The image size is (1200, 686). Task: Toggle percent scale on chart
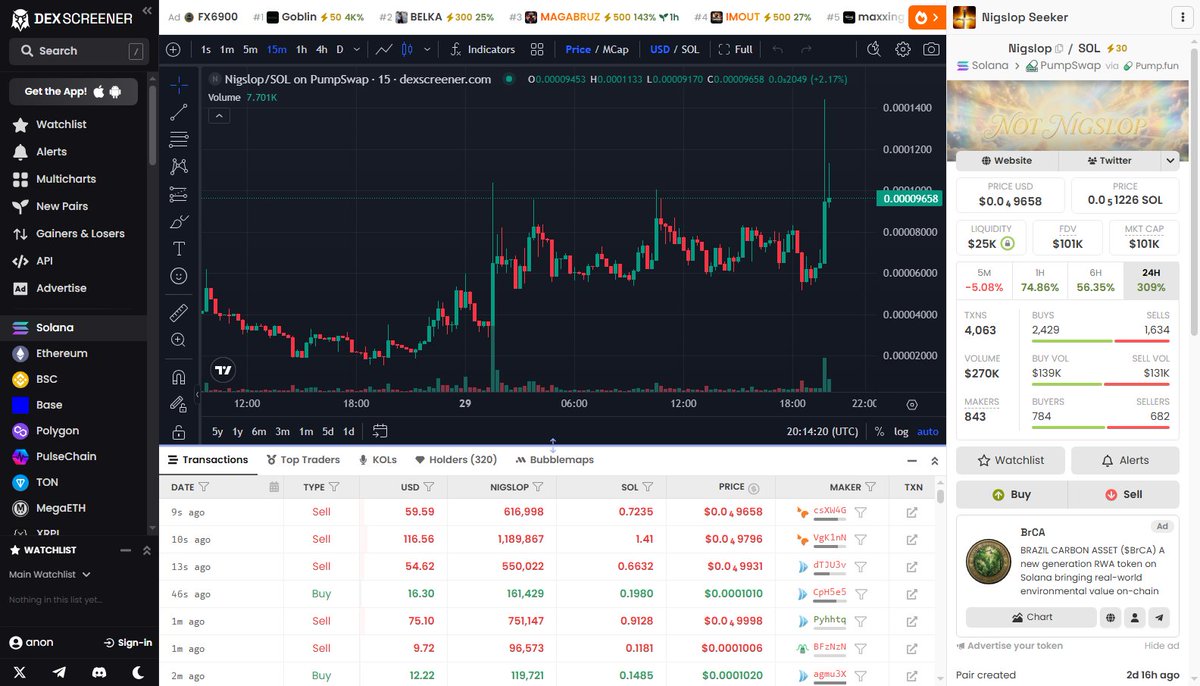point(879,432)
